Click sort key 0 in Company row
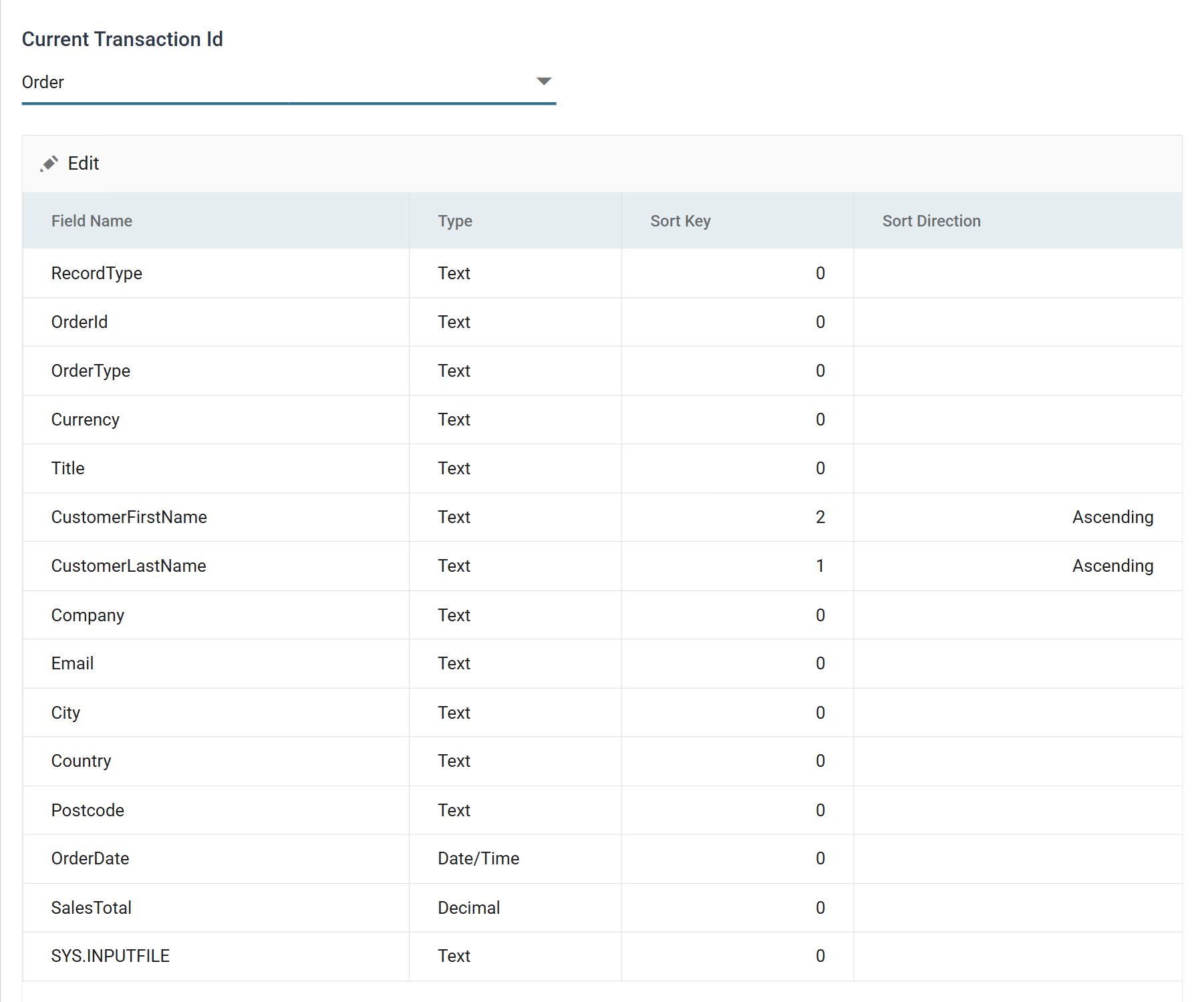This screenshot has width=1204, height=1002. tap(820, 615)
